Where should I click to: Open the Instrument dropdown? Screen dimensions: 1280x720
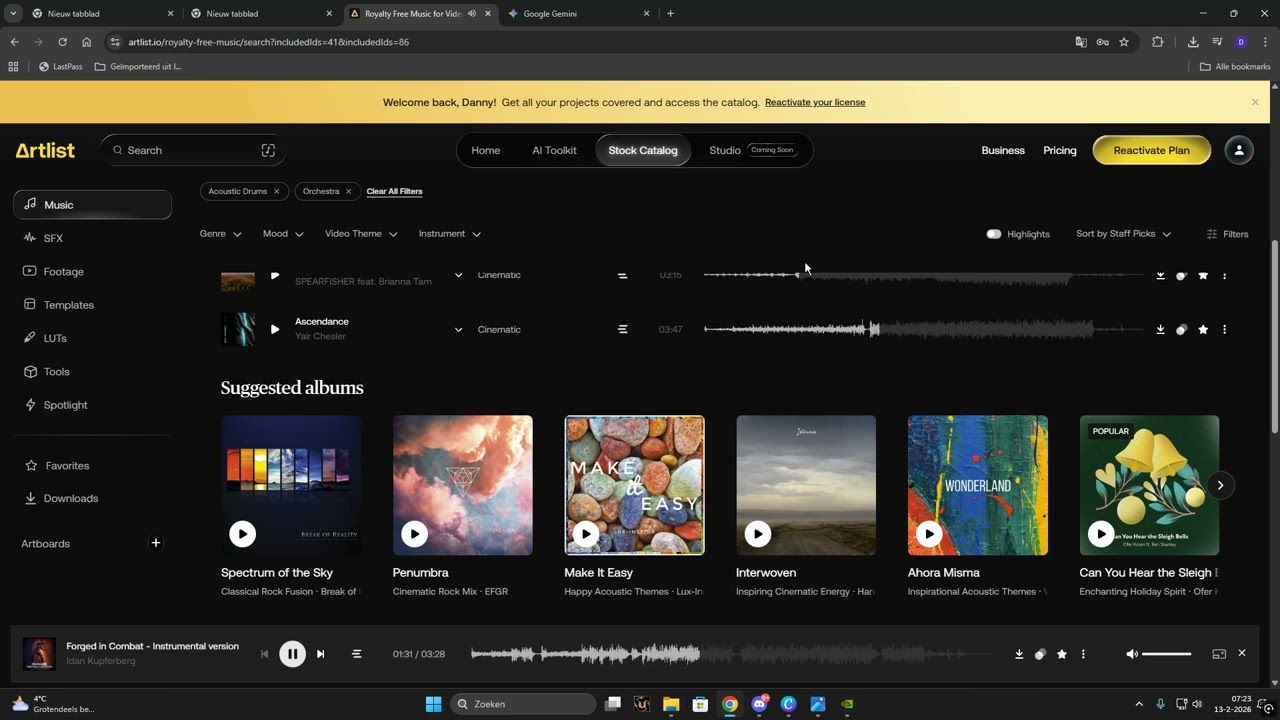[449, 234]
